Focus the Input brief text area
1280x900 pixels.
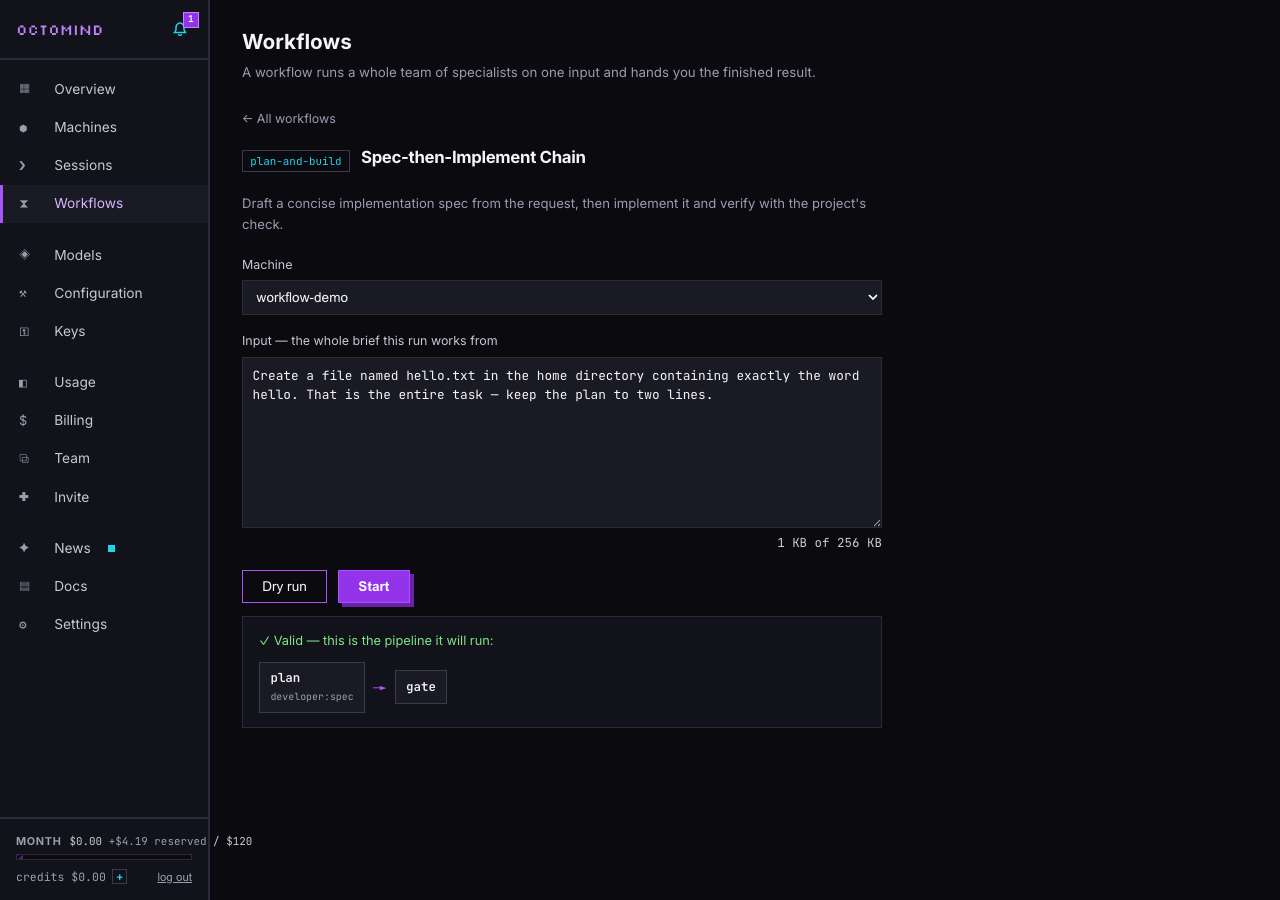pyautogui.click(x=562, y=442)
